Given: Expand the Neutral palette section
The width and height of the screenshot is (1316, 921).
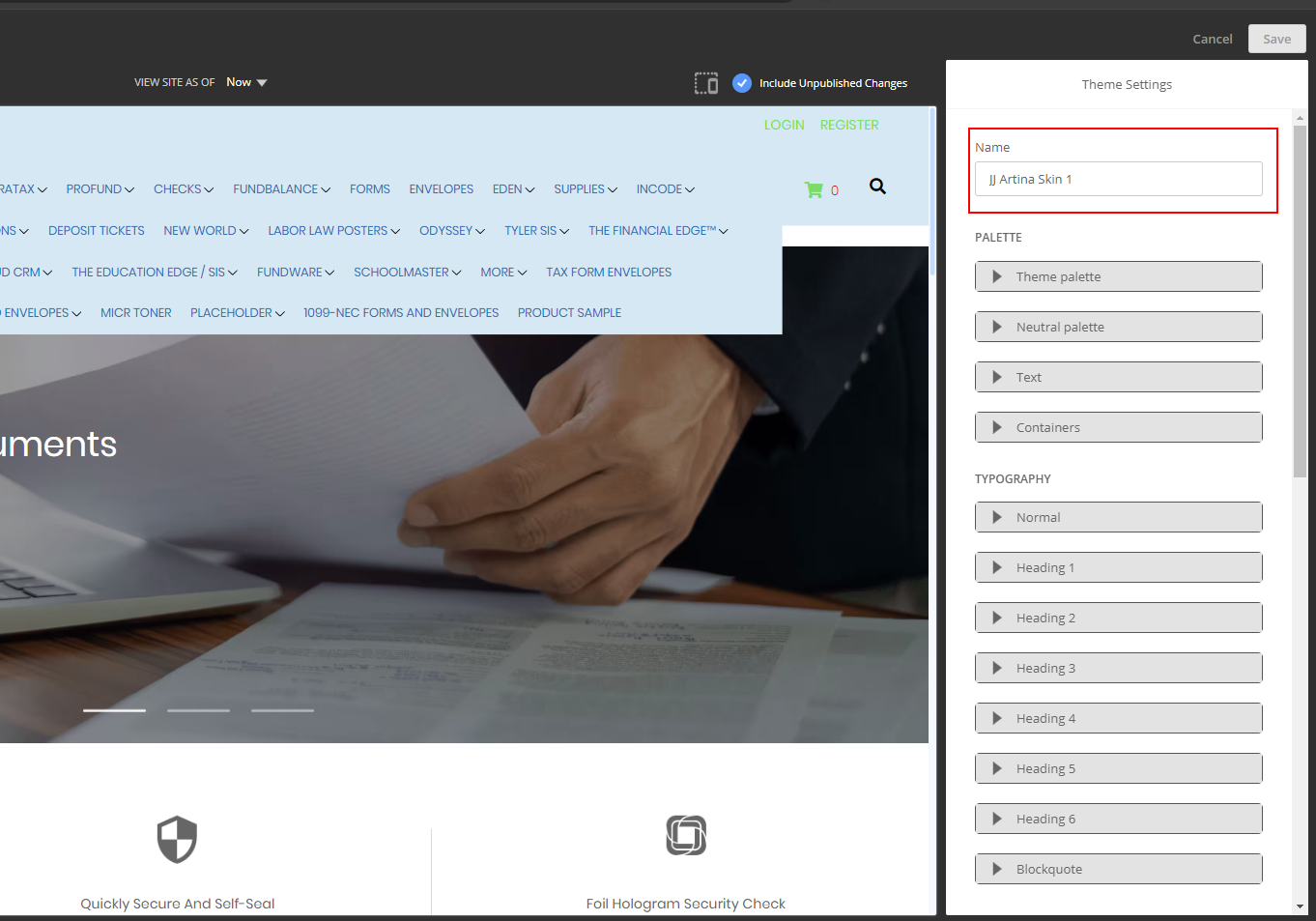Looking at the screenshot, I should tap(1118, 327).
